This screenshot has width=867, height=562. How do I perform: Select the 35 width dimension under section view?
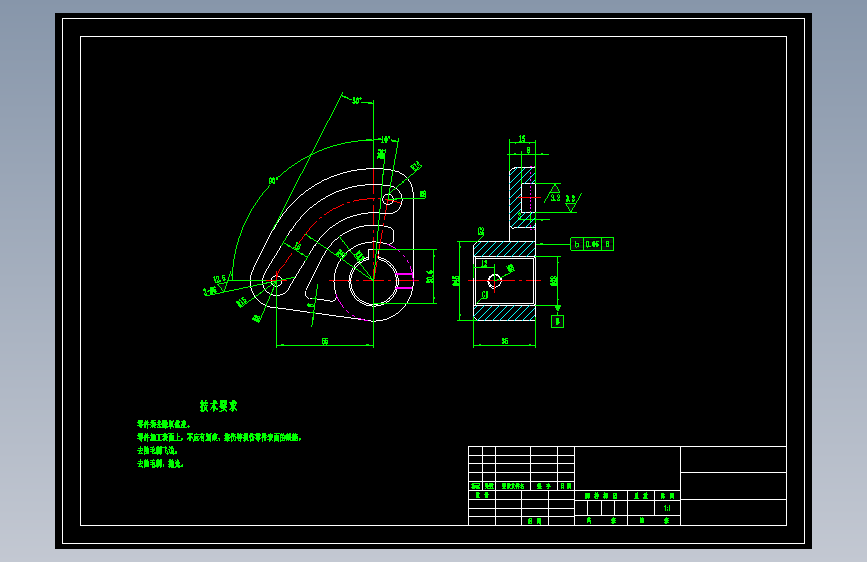pyautogui.click(x=504, y=341)
